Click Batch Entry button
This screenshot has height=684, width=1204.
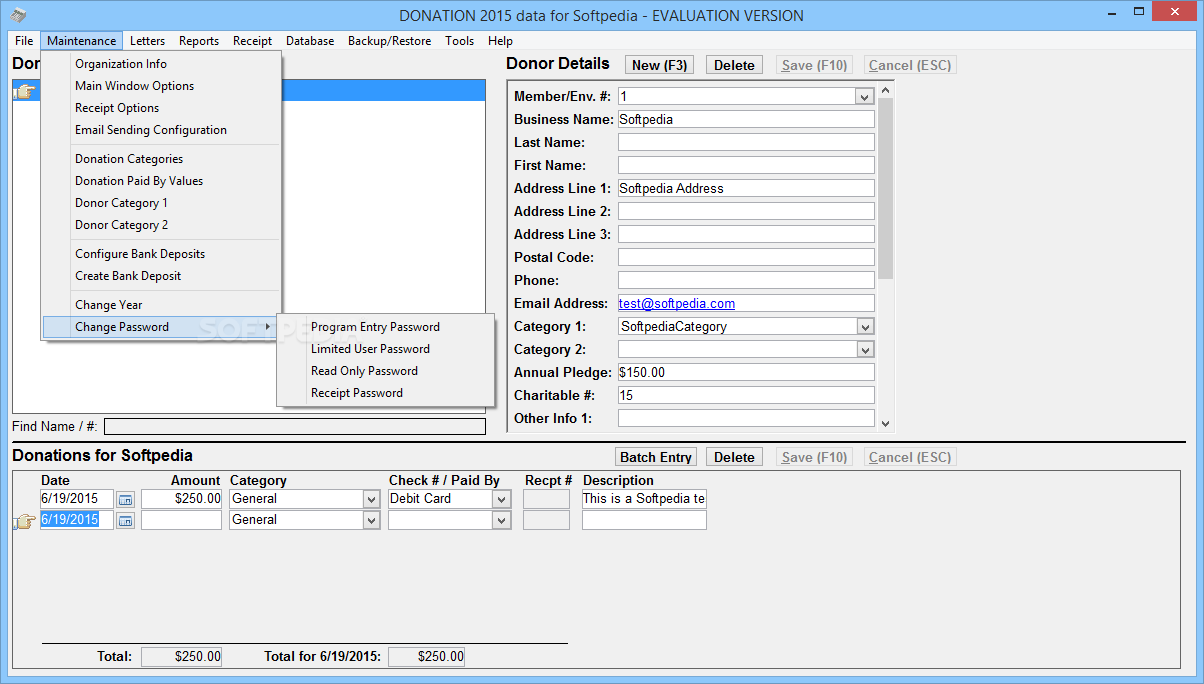(x=656, y=457)
